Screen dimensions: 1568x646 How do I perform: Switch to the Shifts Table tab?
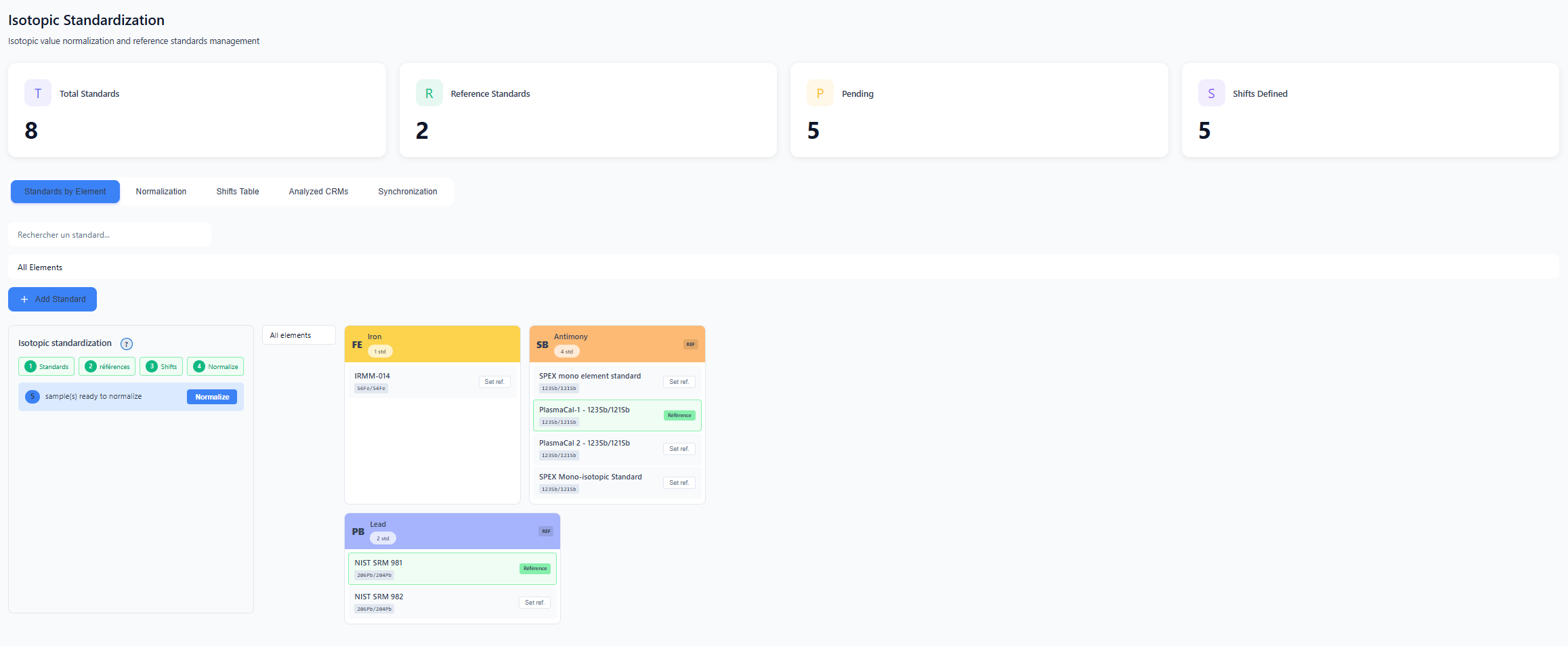(238, 191)
